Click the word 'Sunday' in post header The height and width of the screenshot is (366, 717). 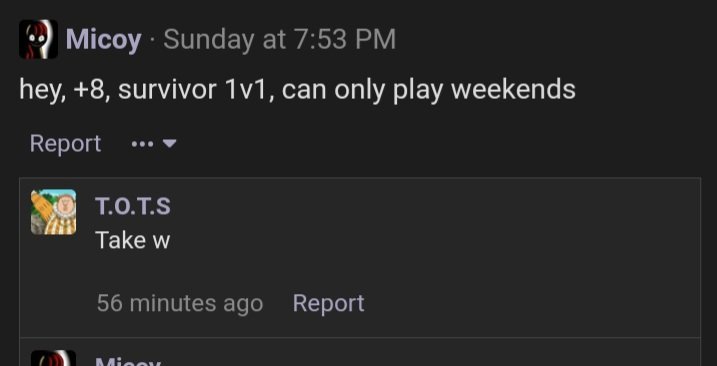point(209,40)
